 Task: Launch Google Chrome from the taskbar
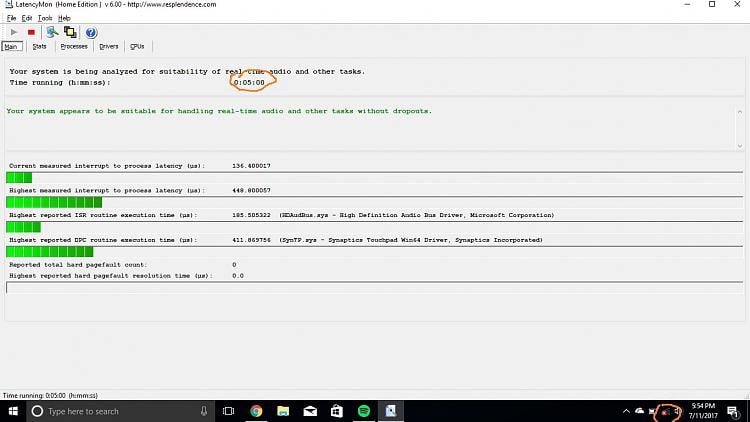click(256, 411)
